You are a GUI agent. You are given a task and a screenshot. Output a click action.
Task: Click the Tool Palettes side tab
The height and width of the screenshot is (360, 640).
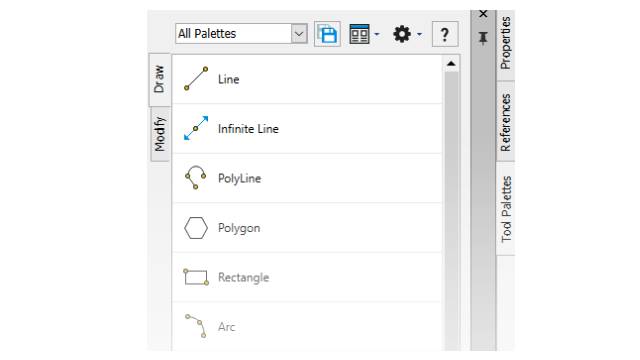coord(506,209)
